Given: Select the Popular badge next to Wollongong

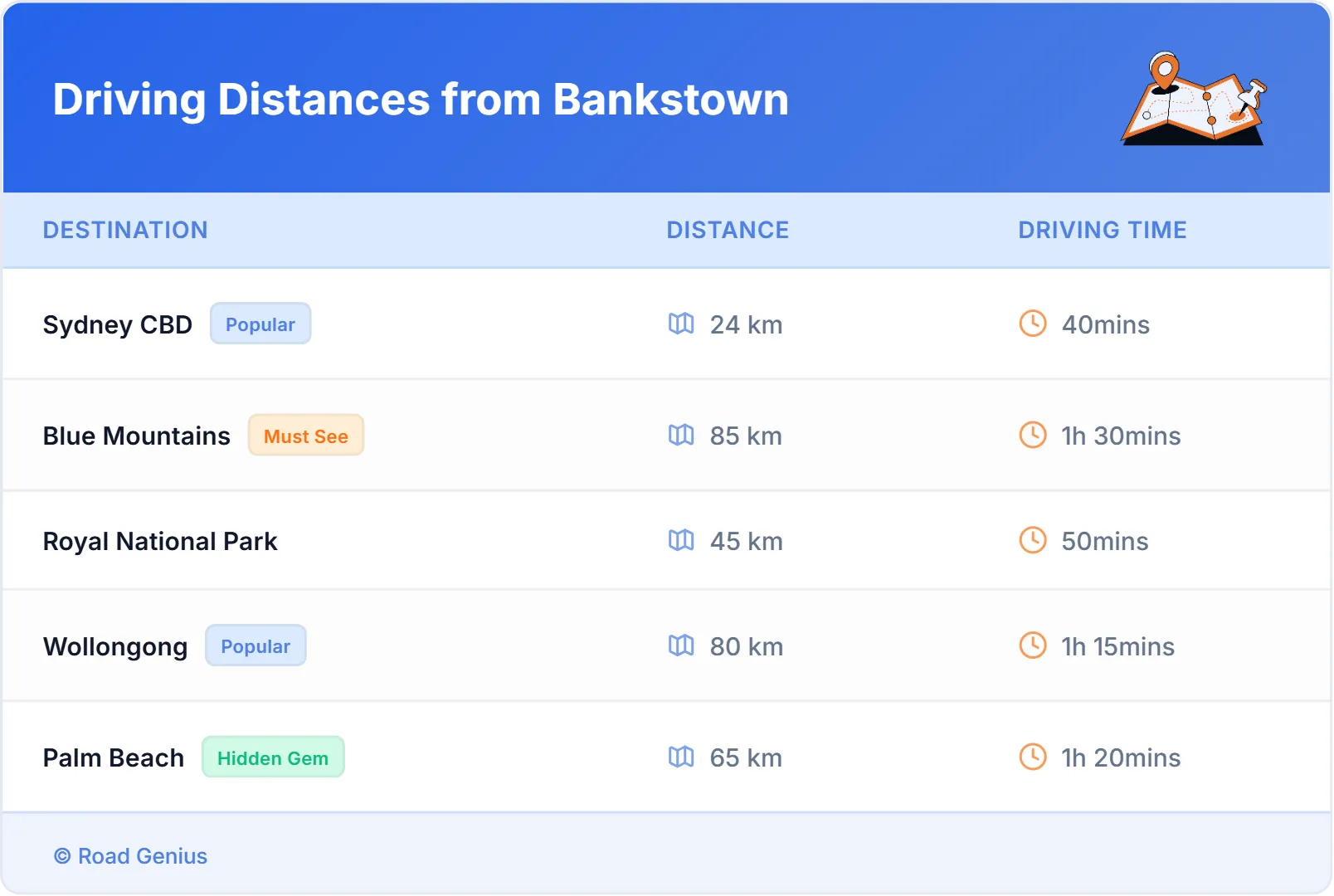Looking at the screenshot, I should pyautogui.click(x=256, y=645).
